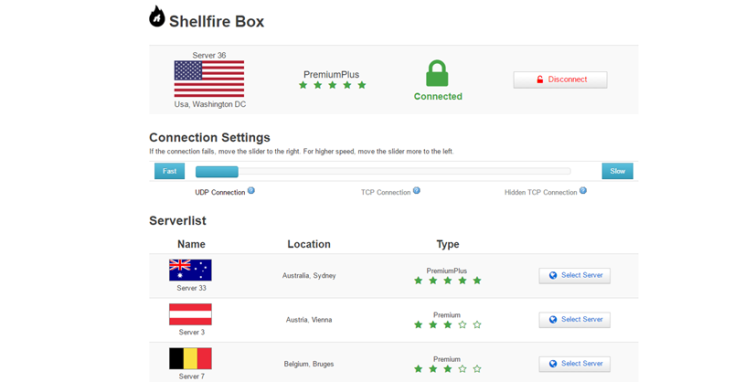This screenshot has height=382, width=755.
Task: Open help icon next to UDP Connection
Action: click(251, 191)
